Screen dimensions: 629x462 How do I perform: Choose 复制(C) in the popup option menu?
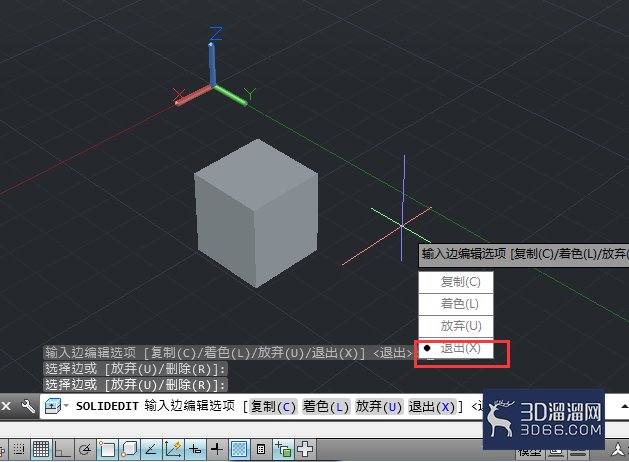click(x=456, y=282)
